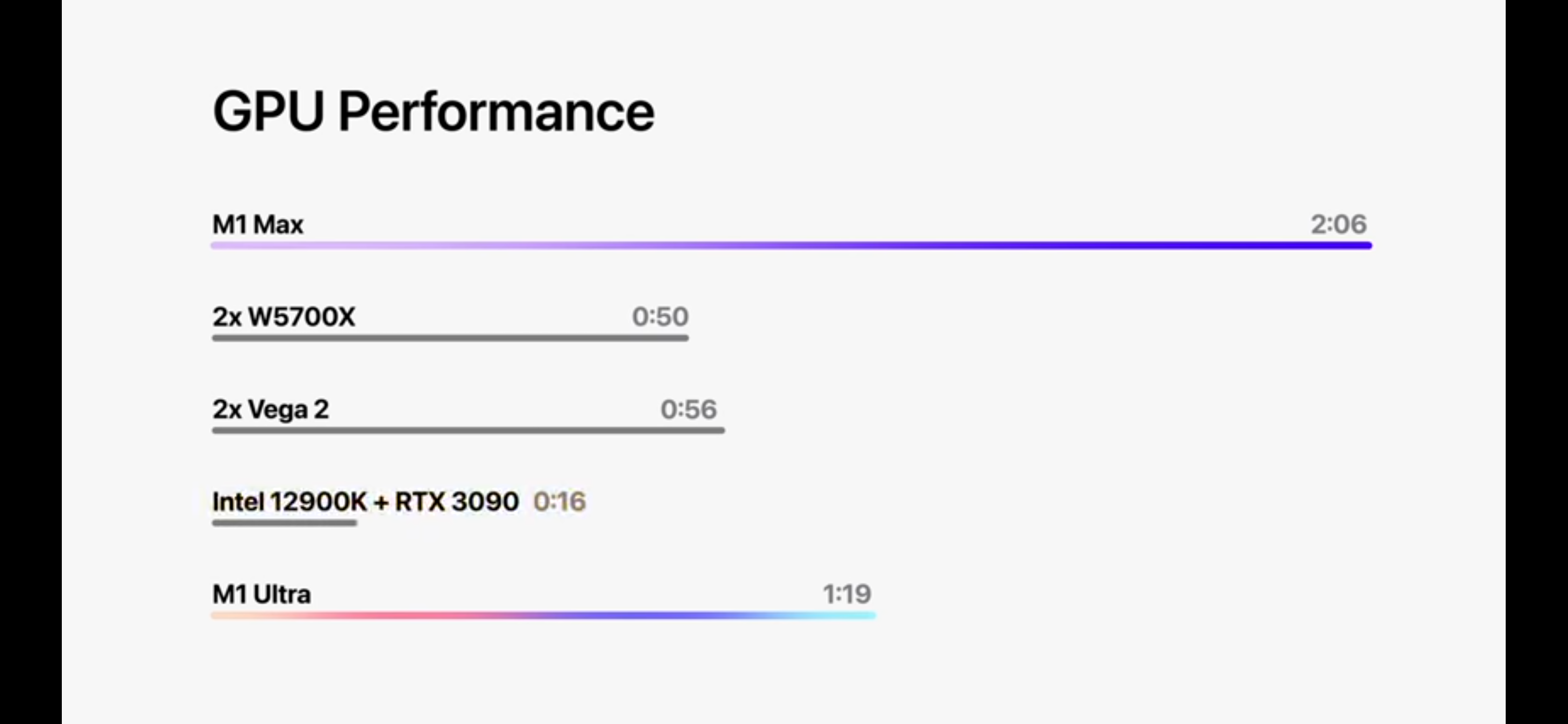This screenshot has width=1568, height=724.
Task: Click the 2:06 time value
Action: click(1338, 225)
